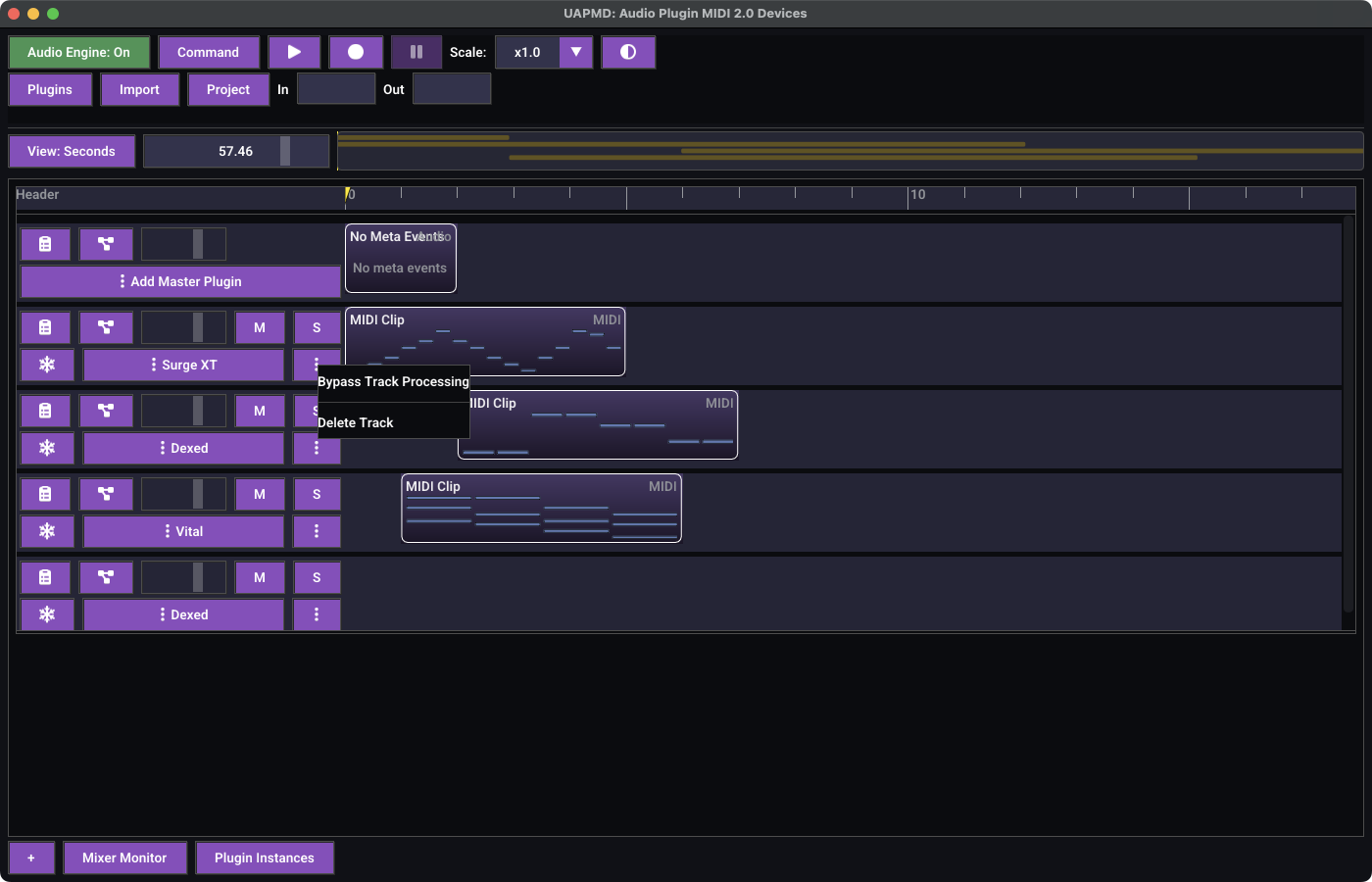Open the Add Master Plugin menu
The width and height of the screenshot is (1372, 882).
click(180, 281)
